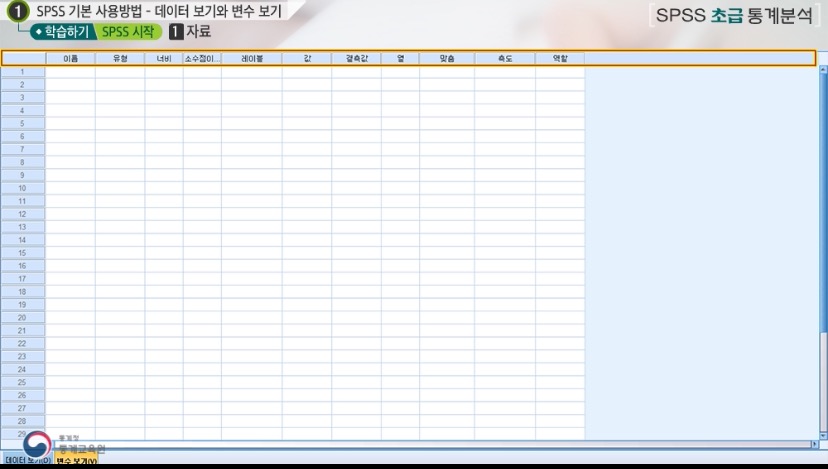Image resolution: width=828 pixels, height=469 pixels.
Task: Click the 레이블 cell in row 1
Action: 252,71
